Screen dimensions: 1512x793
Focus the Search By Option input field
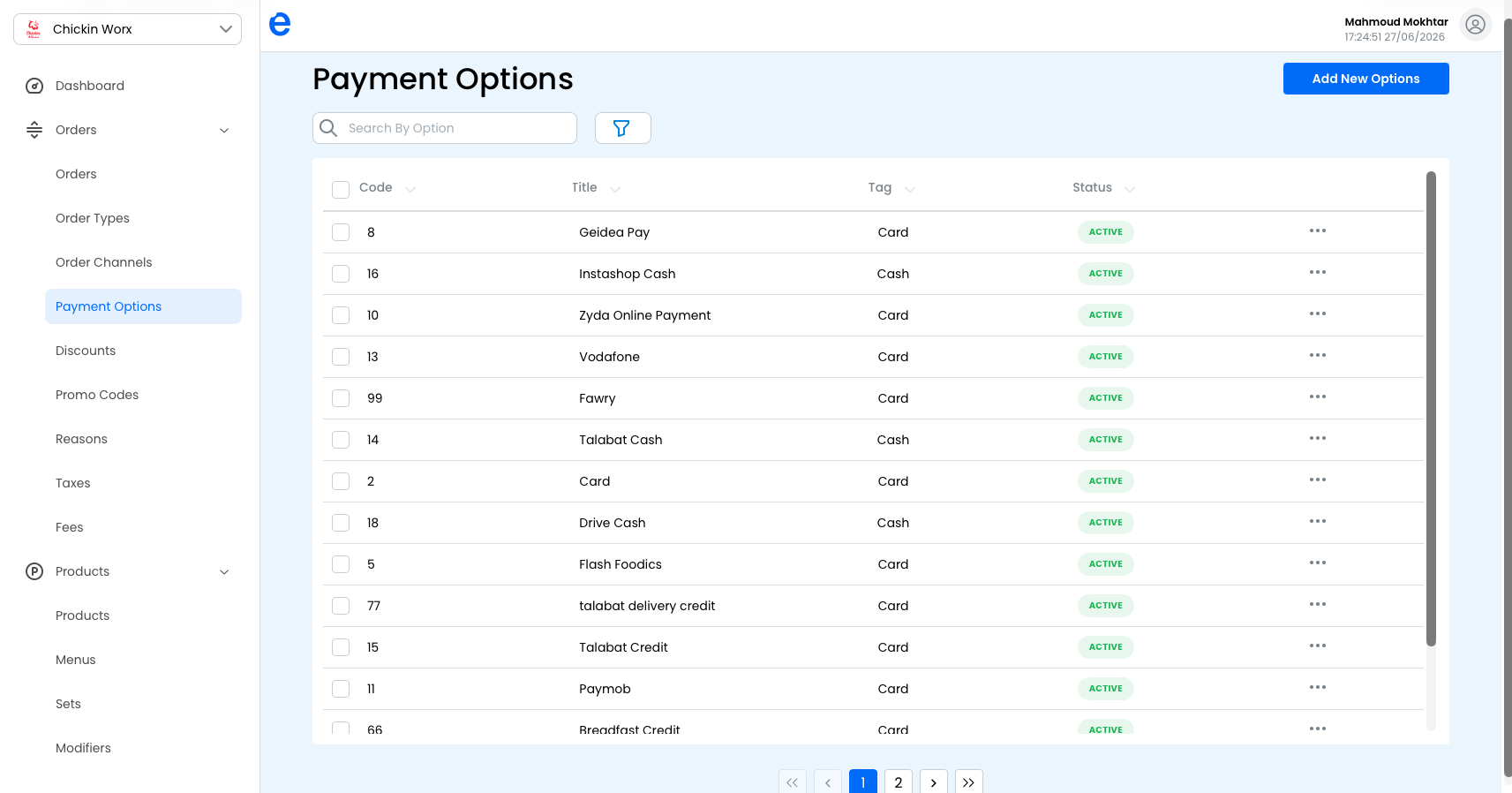click(x=445, y=128)
